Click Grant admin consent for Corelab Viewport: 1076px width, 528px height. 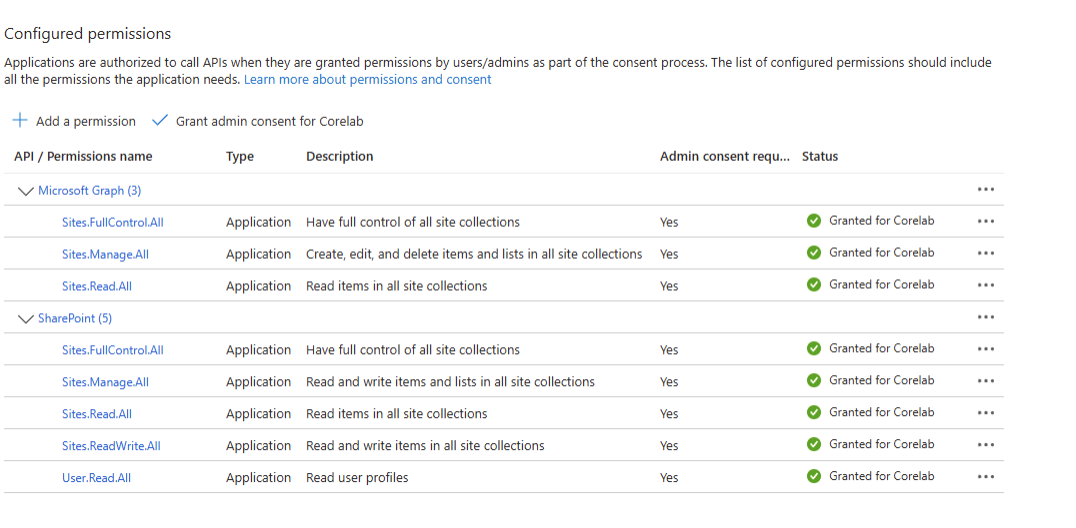tap(269, 121)
